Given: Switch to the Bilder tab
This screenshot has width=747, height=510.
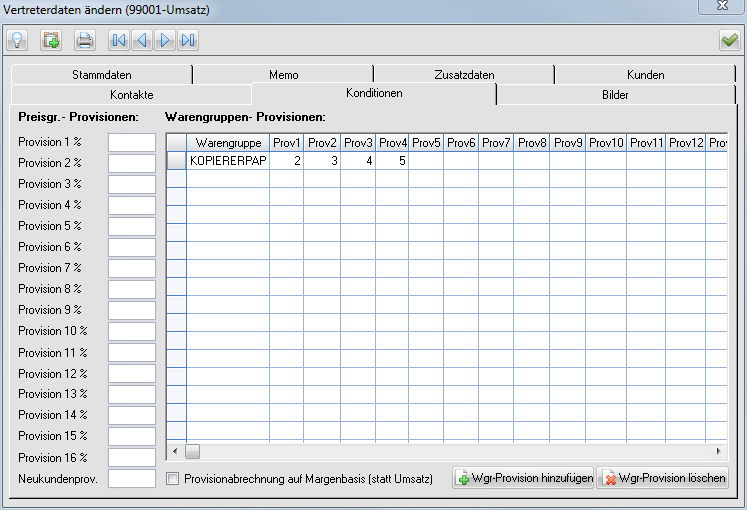Looking at the screenshot, I should tap(615, 94).
